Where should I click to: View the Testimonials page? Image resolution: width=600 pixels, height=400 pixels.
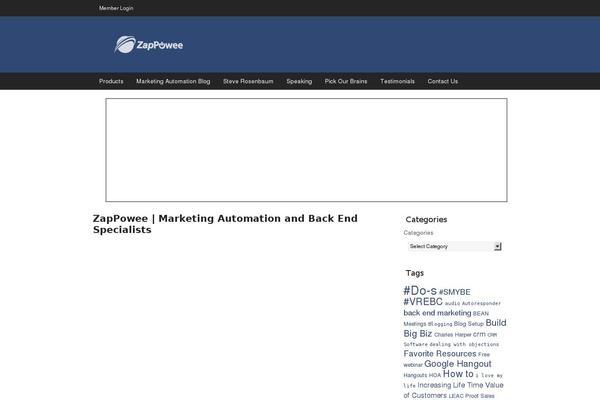click(x=397, y=81)
